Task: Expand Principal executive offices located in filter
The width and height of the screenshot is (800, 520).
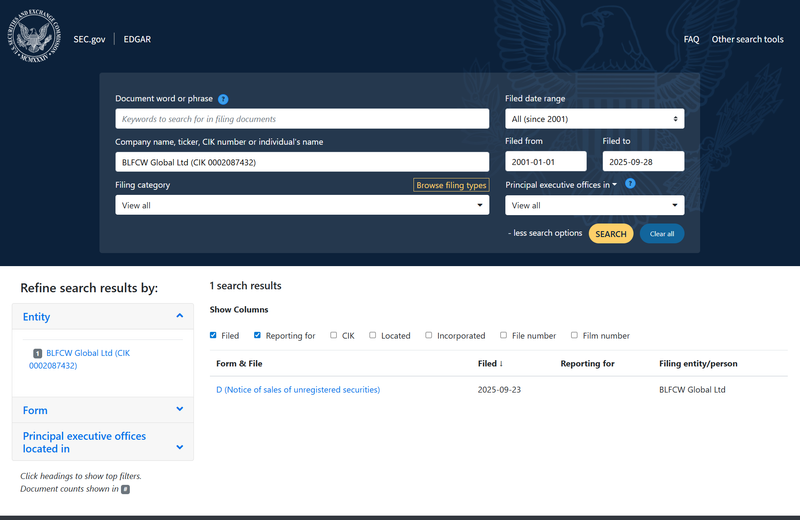Action: [103, 442]
